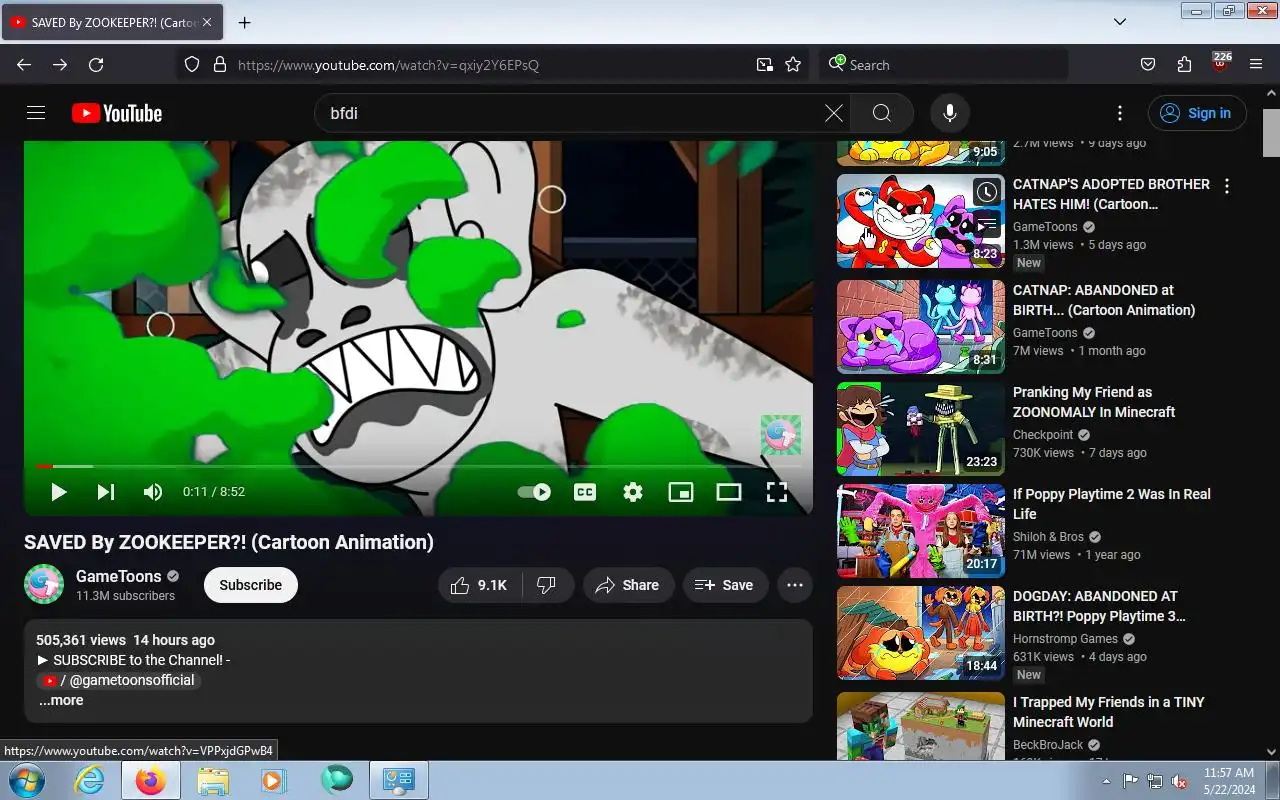Clear the bfdi search text
1280x800 pixels.
(833, 113)
